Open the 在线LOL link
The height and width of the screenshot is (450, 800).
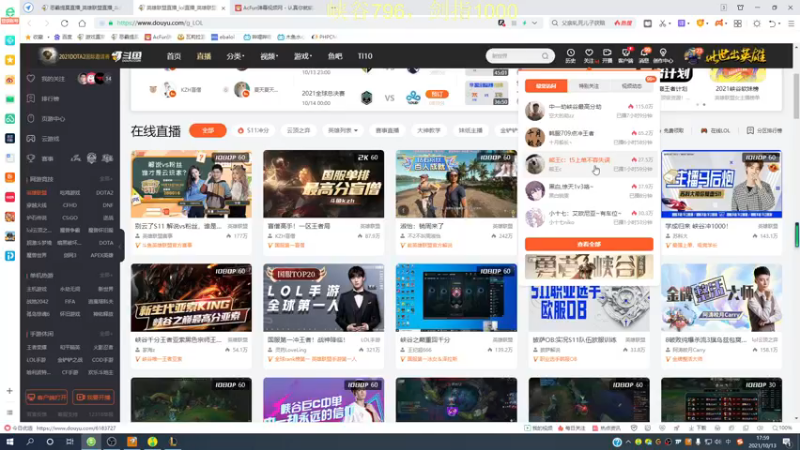click(715, 131)
